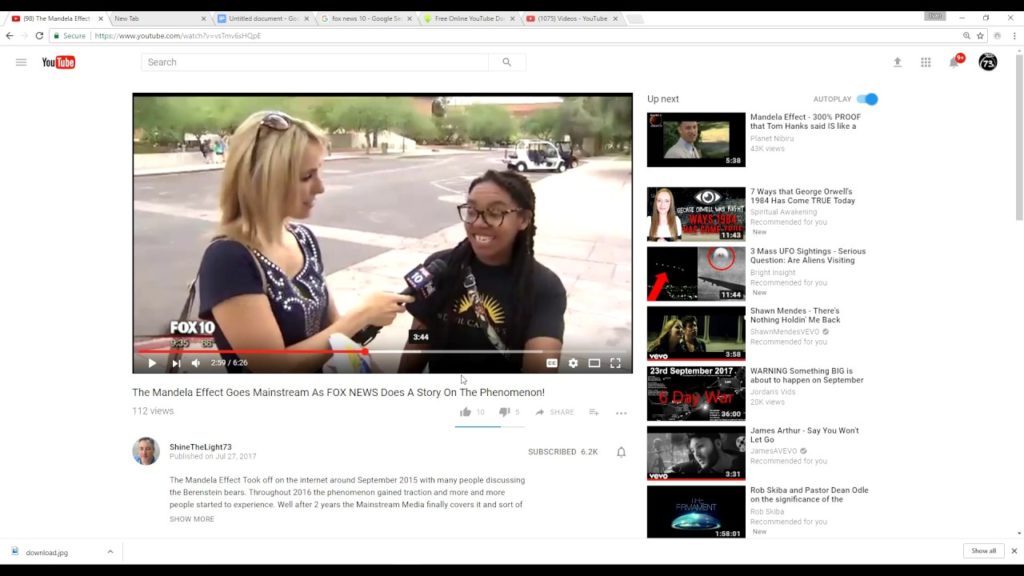Open player settings gear
The height and width of the screenshot is (576, 1024).
pyautogui.click(x=573, y=363)
